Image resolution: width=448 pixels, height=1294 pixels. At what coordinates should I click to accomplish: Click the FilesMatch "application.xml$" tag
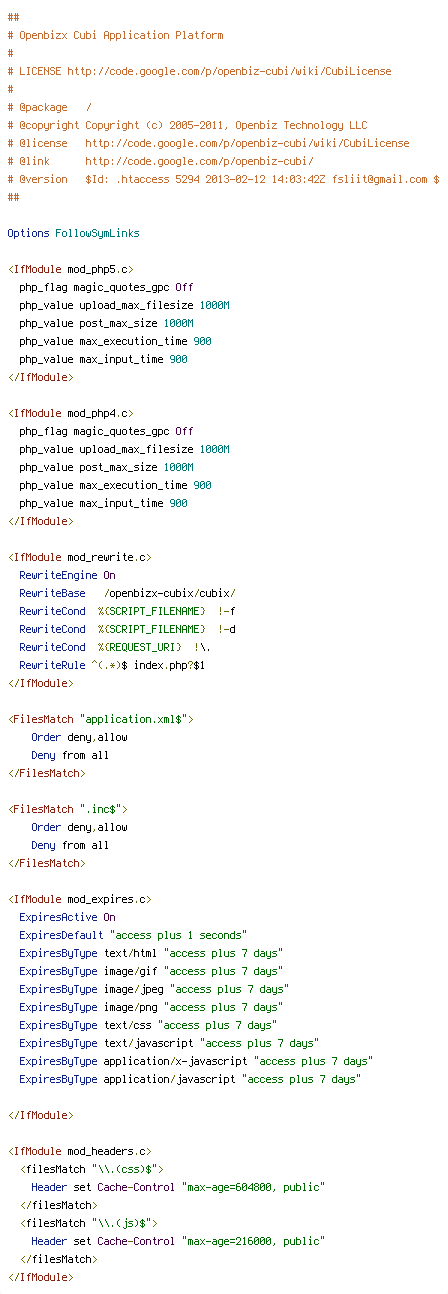[100, 719]
